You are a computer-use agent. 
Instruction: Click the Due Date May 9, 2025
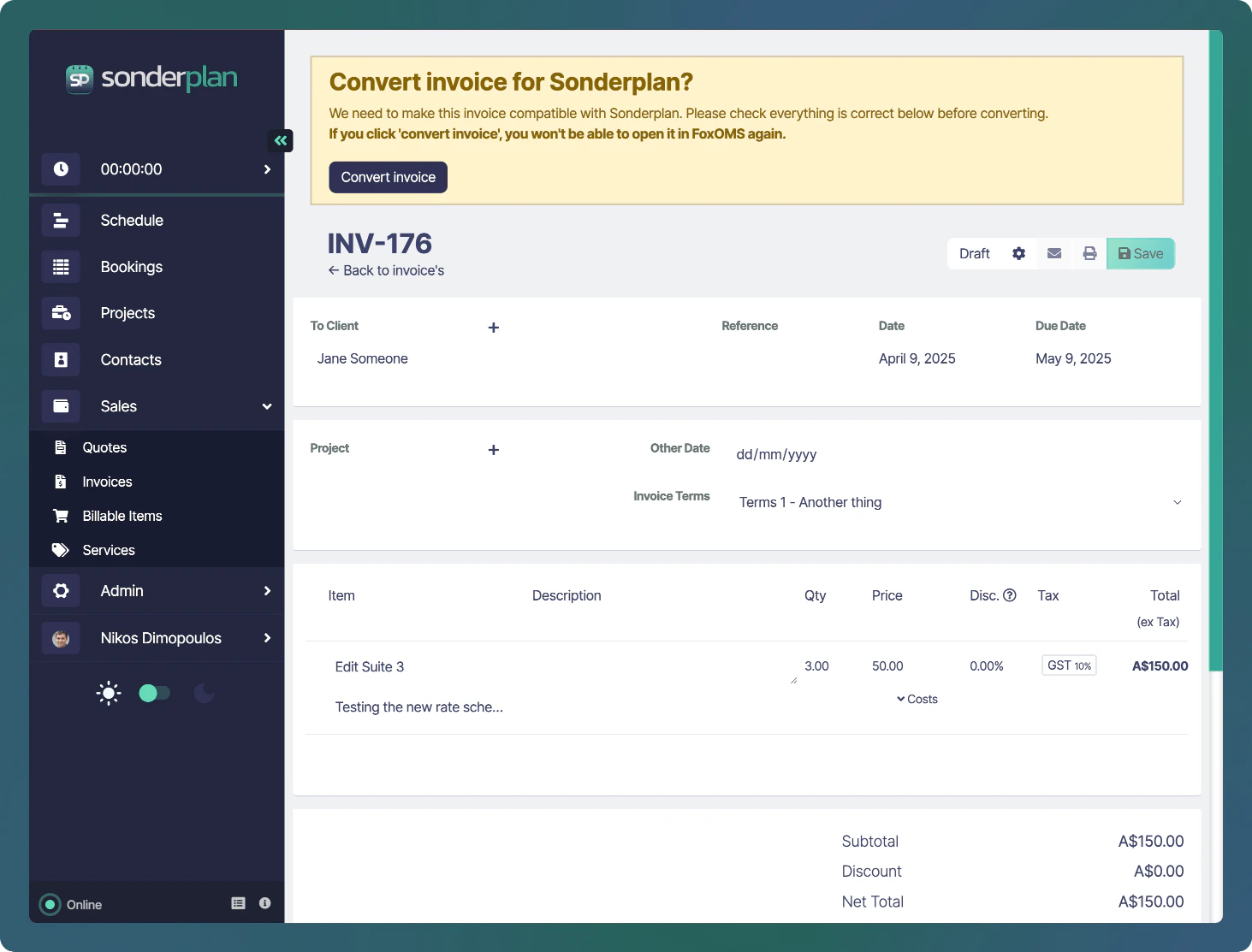coord(1073,358)
